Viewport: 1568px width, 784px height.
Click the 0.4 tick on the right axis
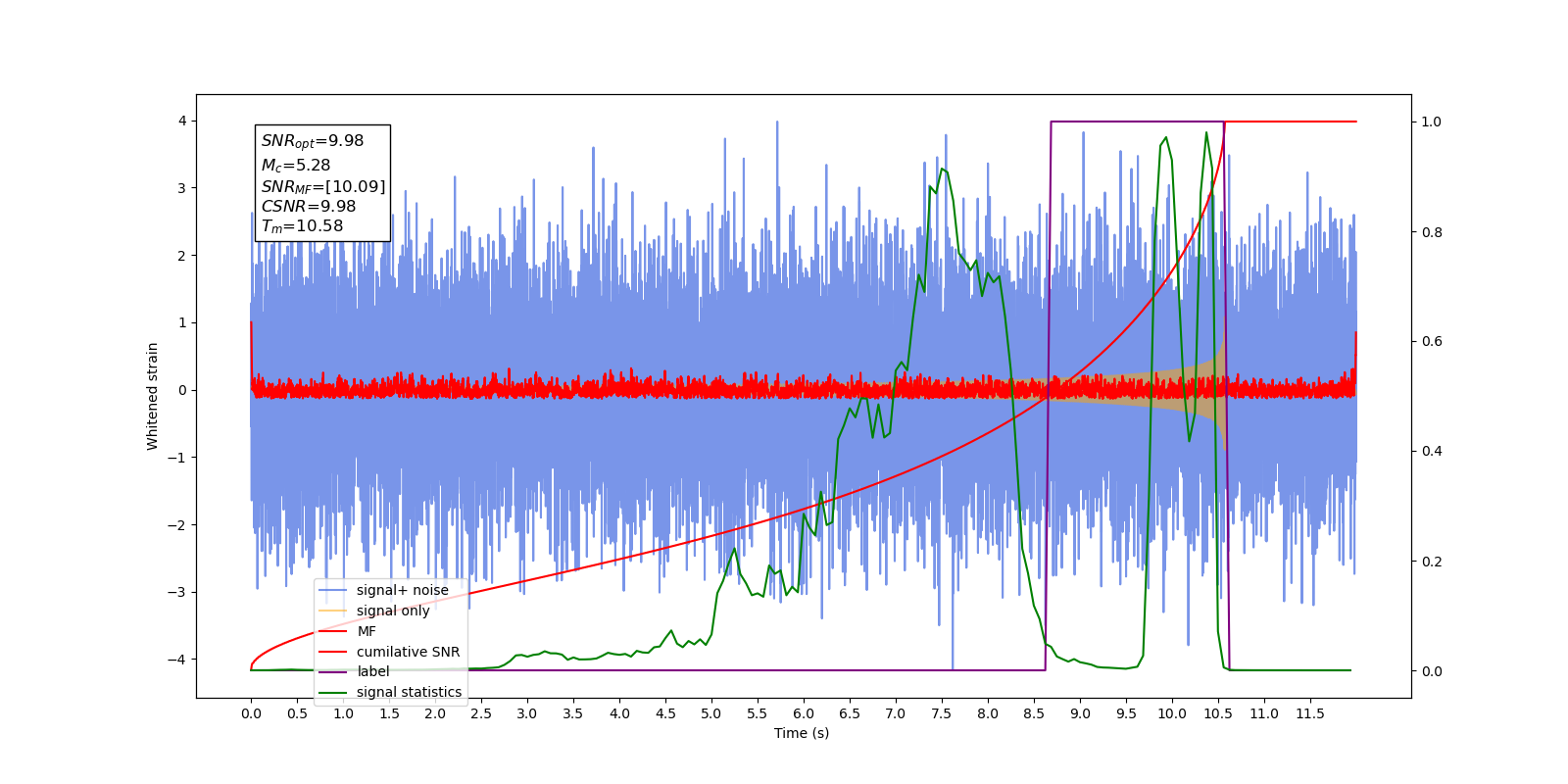pos(1432,452)
